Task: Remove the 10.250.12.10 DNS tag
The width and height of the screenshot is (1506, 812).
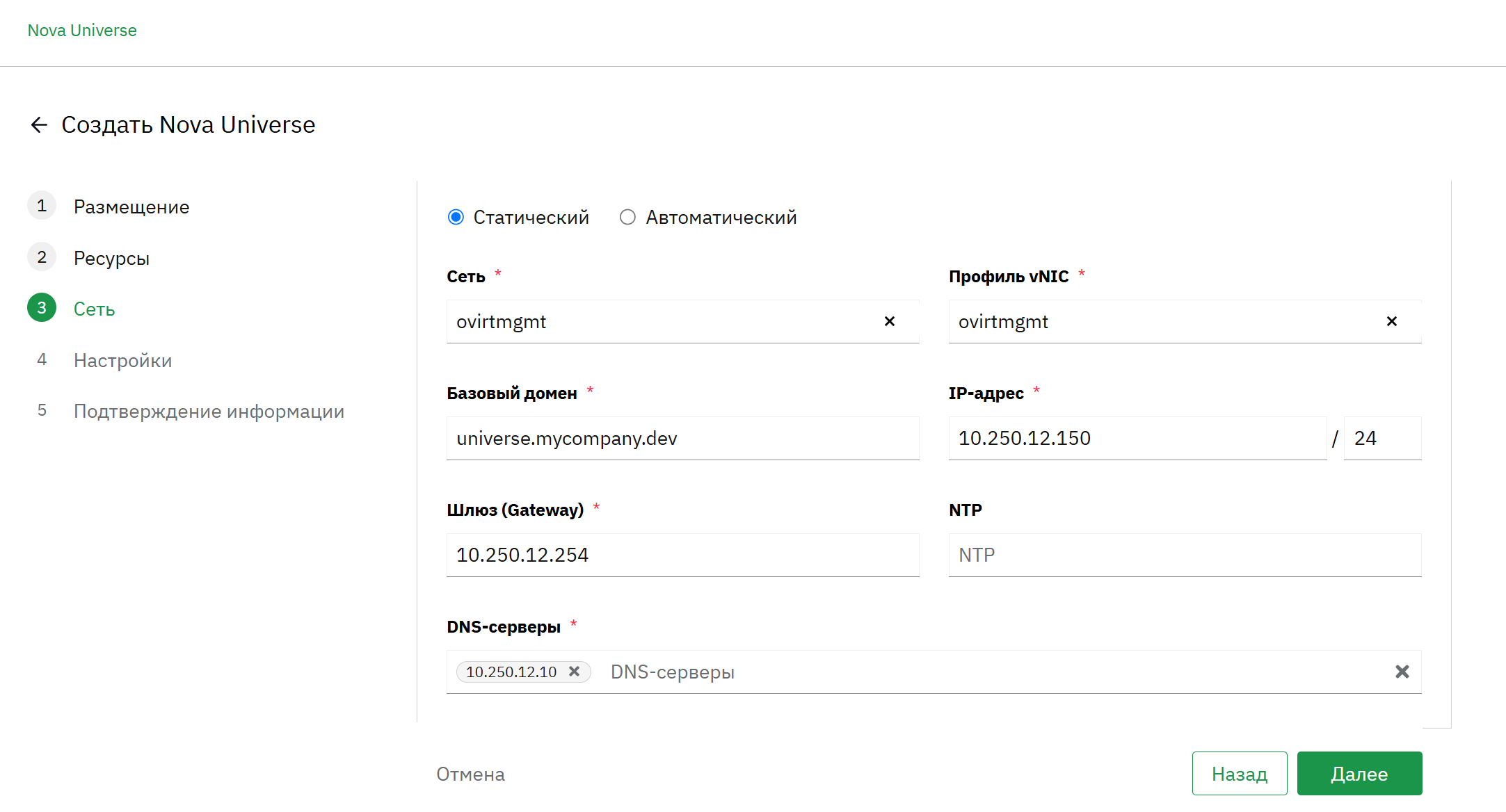Action: coord(574,672)
